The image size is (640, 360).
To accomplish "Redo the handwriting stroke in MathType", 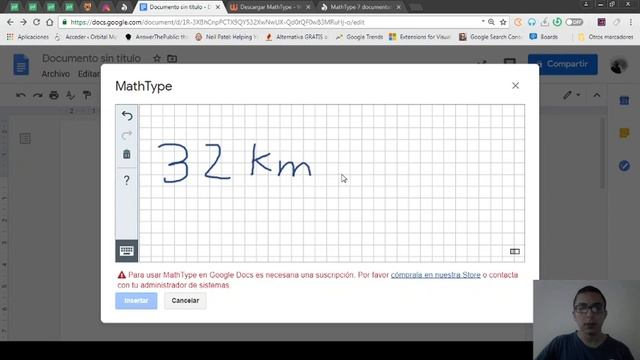I will tap(127, 135).
